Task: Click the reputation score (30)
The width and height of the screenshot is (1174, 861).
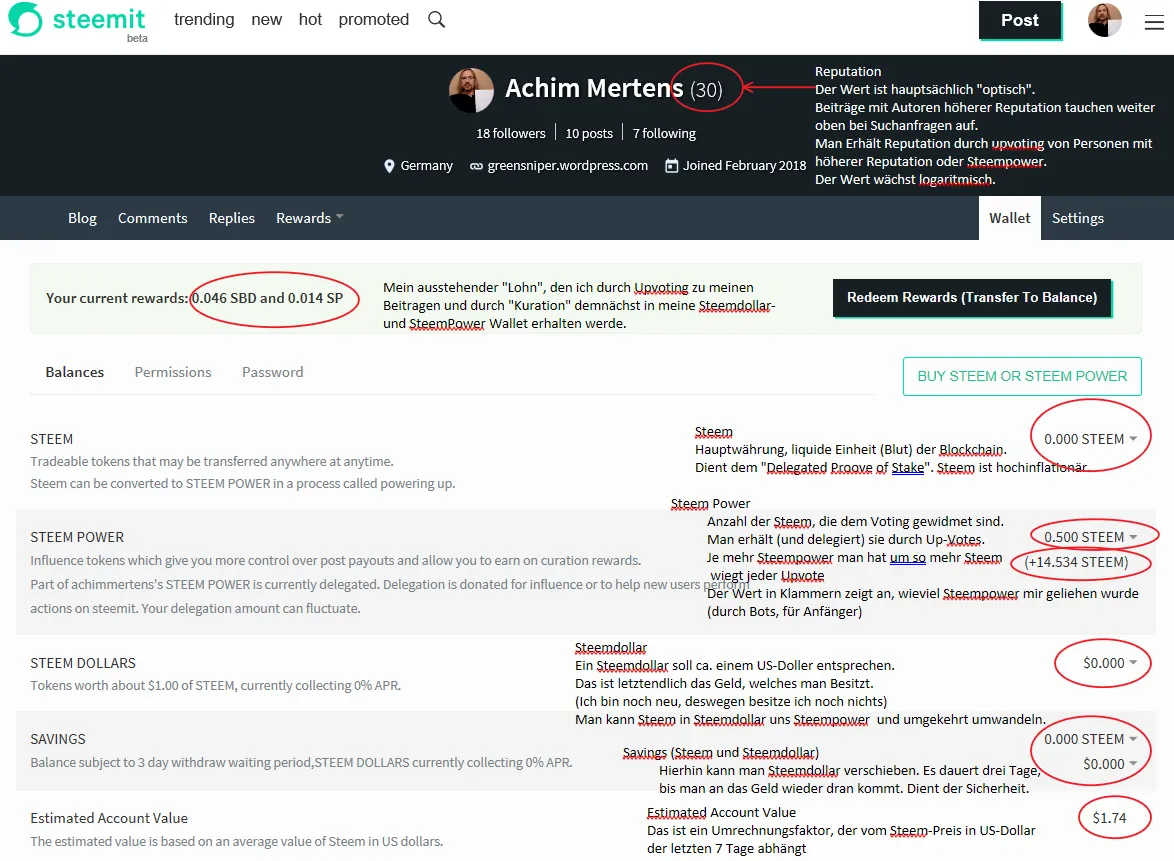Action: (706, 90)
